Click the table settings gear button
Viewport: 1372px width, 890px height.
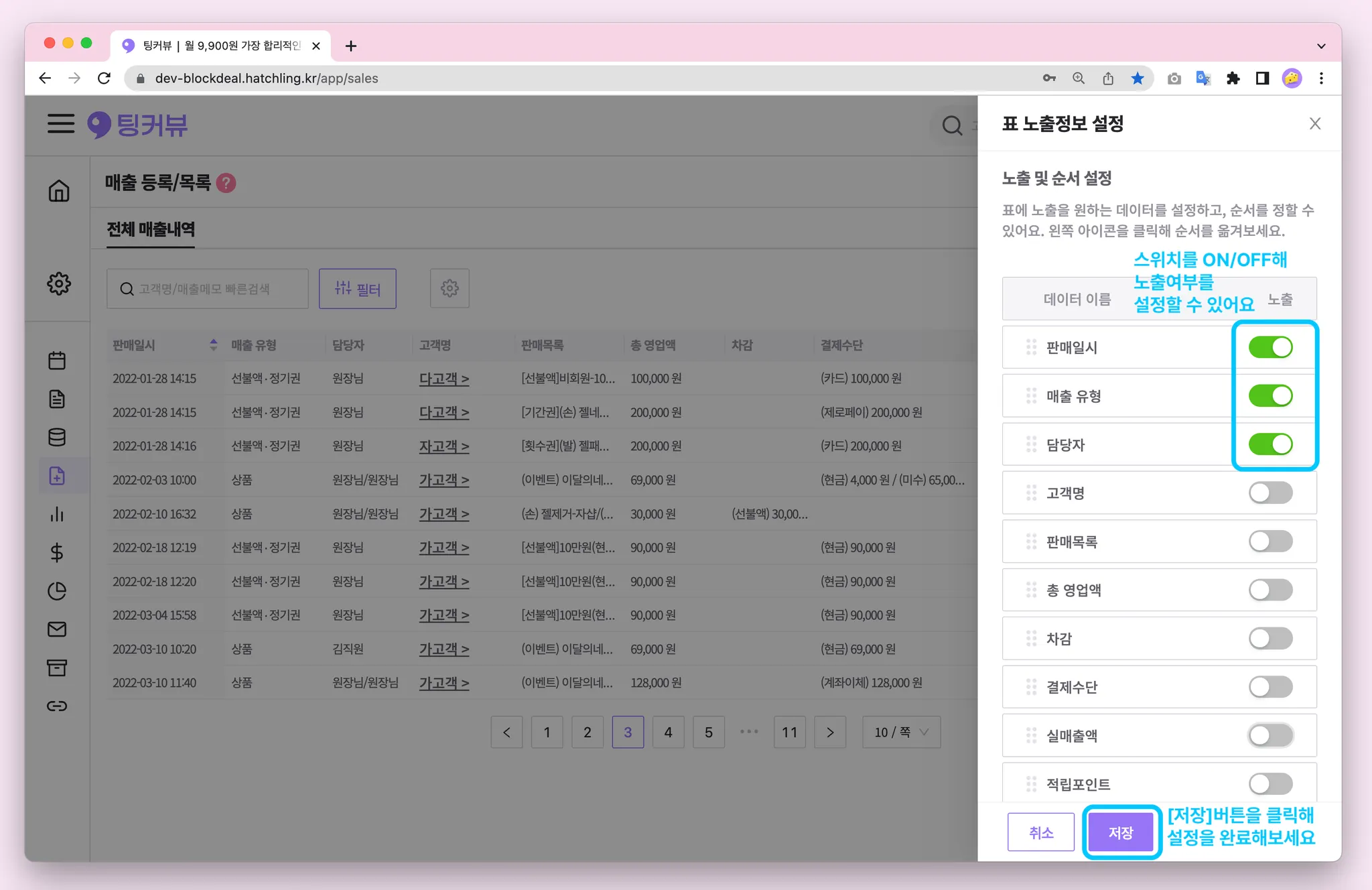coord(450,289)
